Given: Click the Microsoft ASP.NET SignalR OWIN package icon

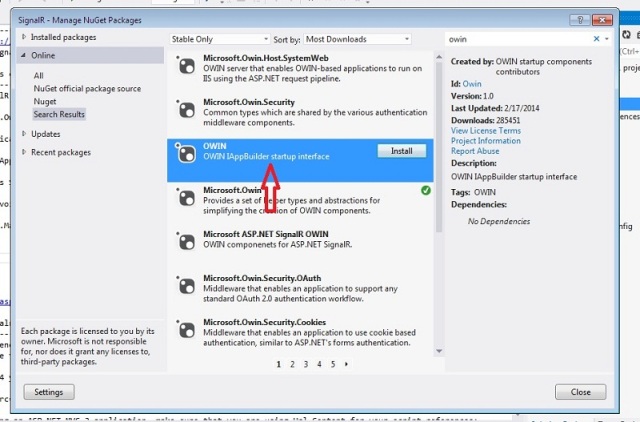Looking at the screenshot, I should 187,242.
